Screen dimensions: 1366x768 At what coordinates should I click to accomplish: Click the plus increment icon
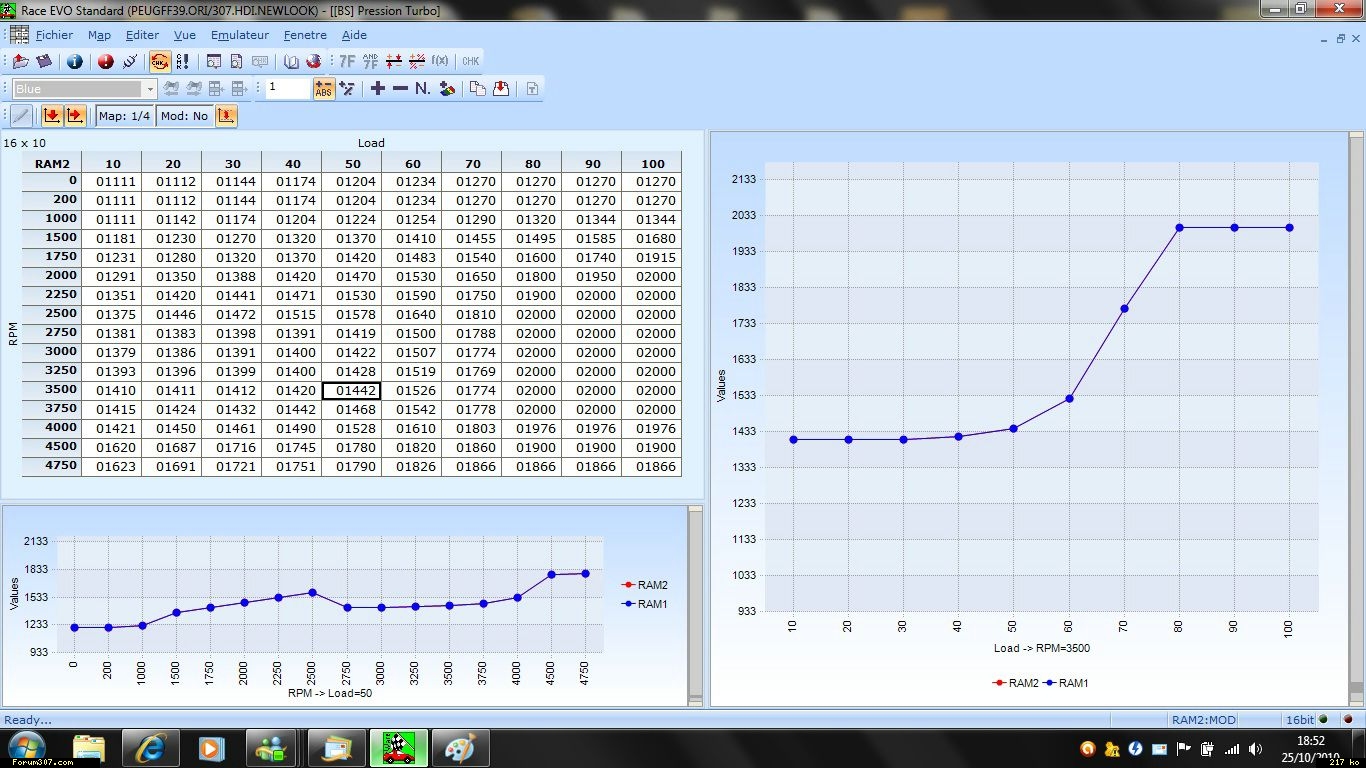coord(377,89)
